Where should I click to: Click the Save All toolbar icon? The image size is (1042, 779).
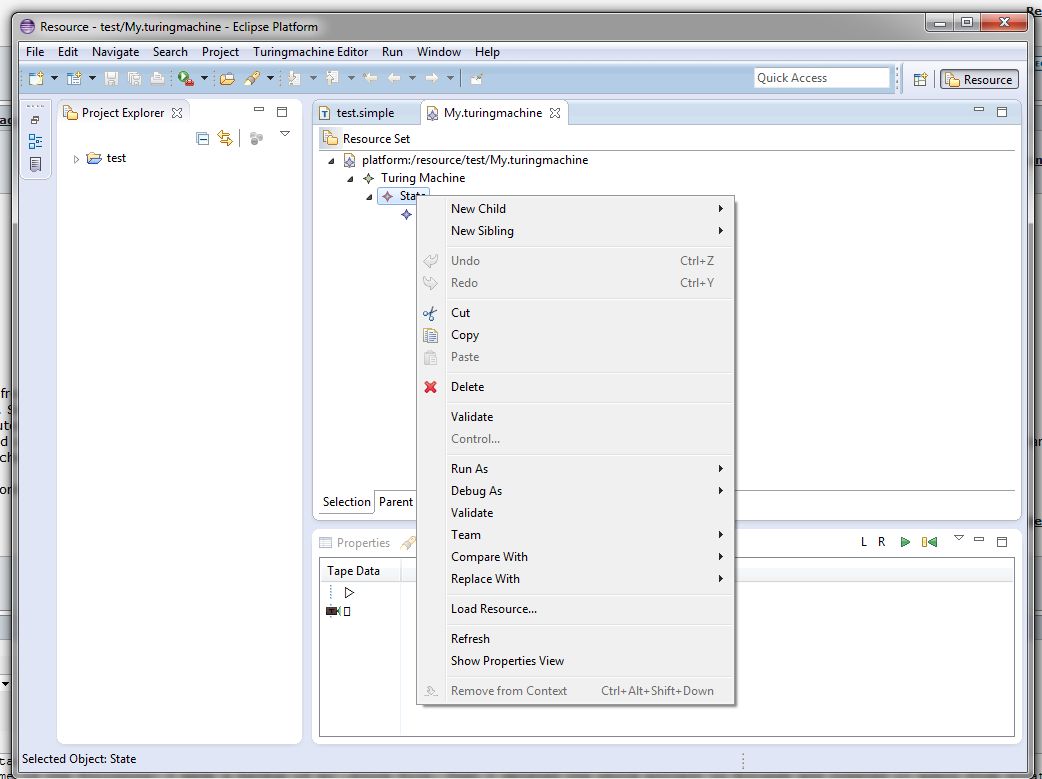134,78
